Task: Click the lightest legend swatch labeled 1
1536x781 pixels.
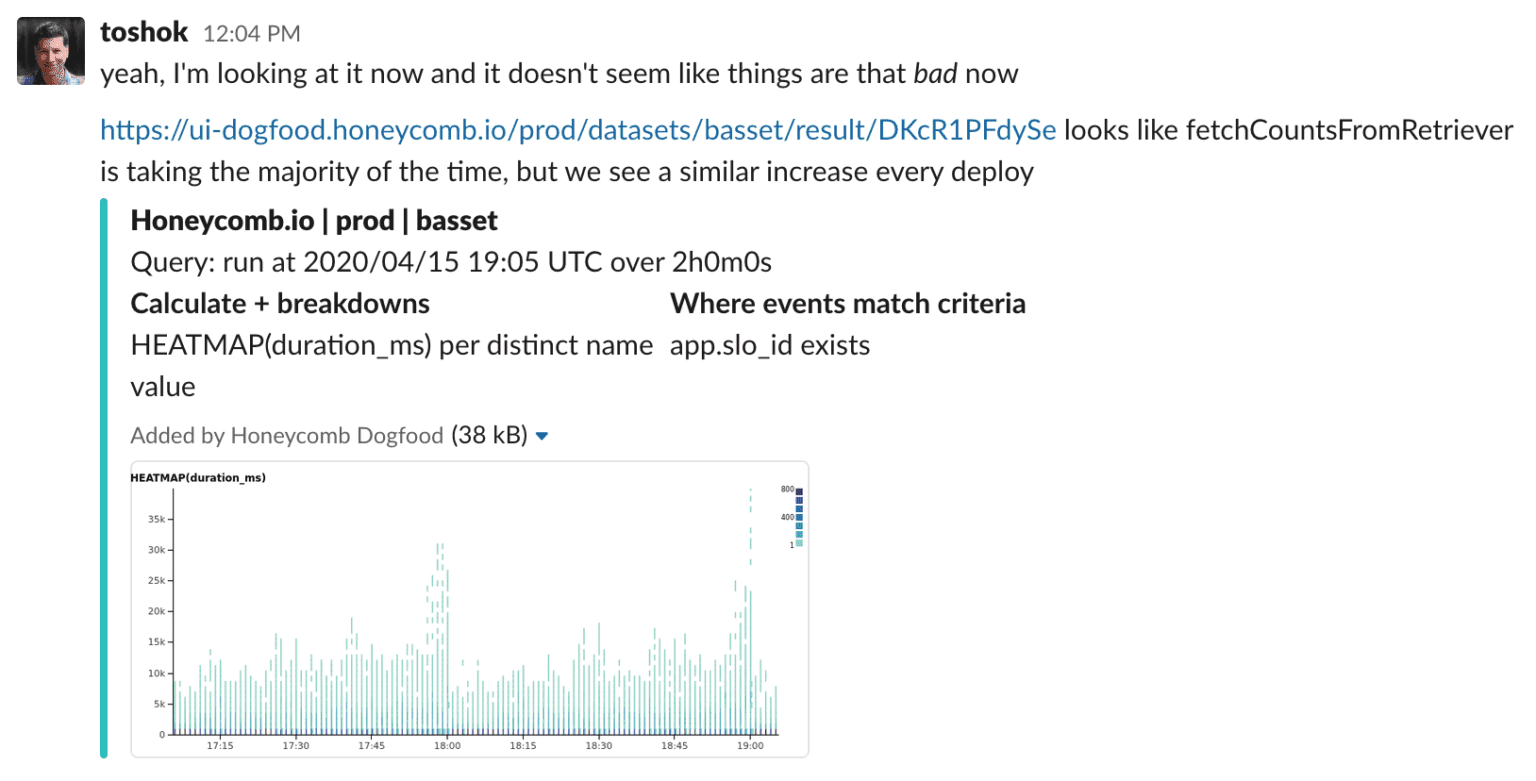Action: (799, 543)
